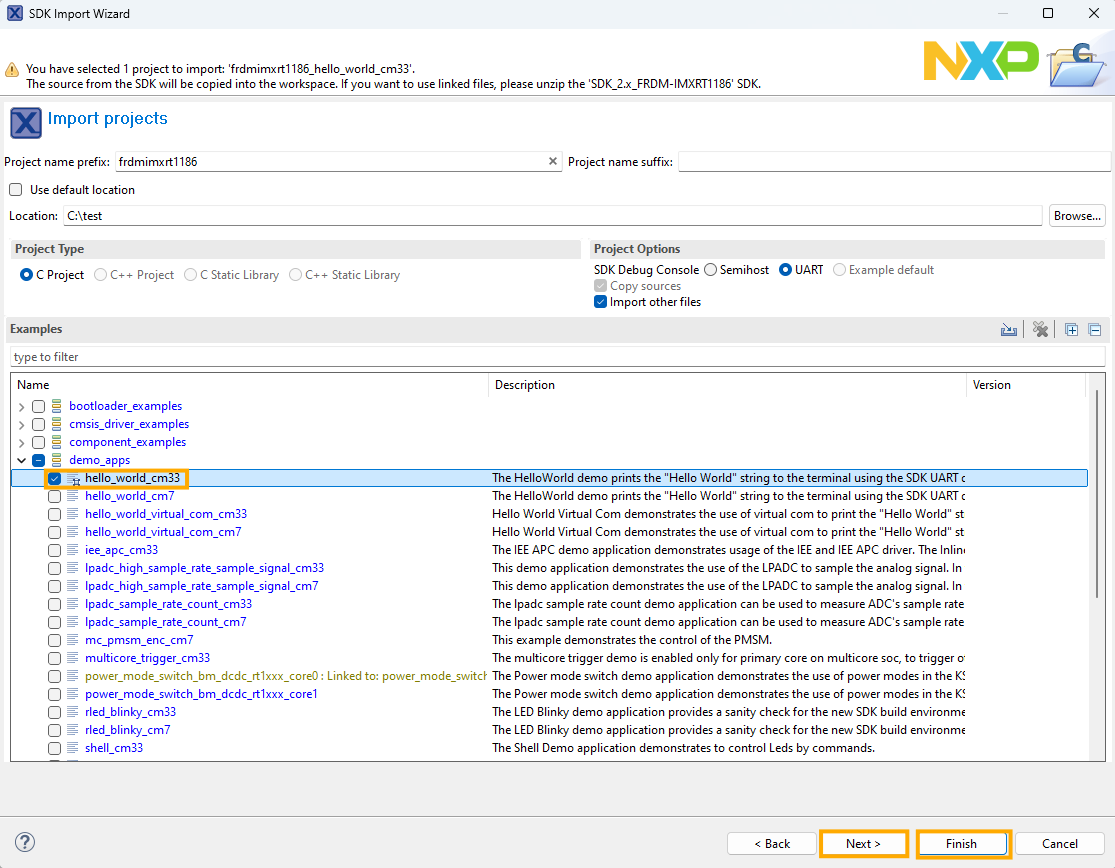This screenshot has height=868, width=1115.
Task: Click the expand all icon in Examples
Action: coord(1072,330)
